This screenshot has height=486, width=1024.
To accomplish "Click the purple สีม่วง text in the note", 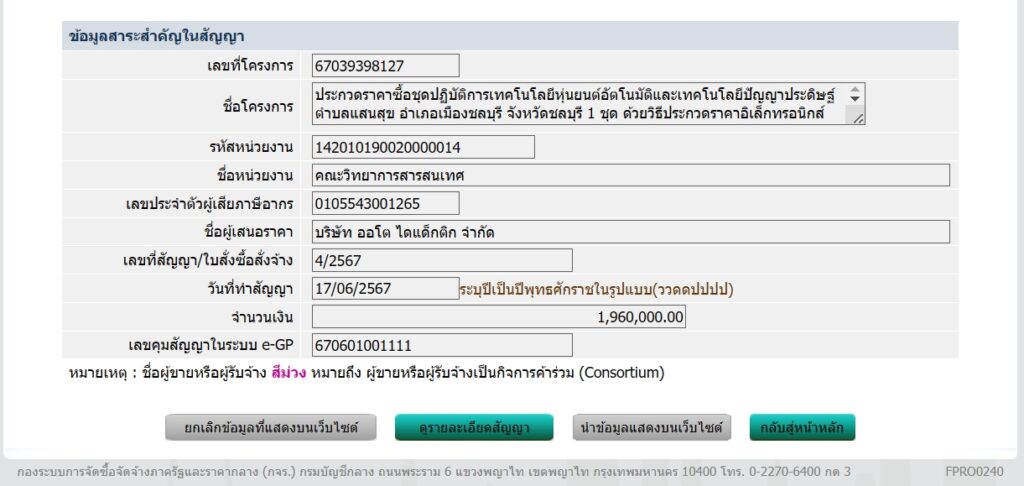I will [286, 374].
